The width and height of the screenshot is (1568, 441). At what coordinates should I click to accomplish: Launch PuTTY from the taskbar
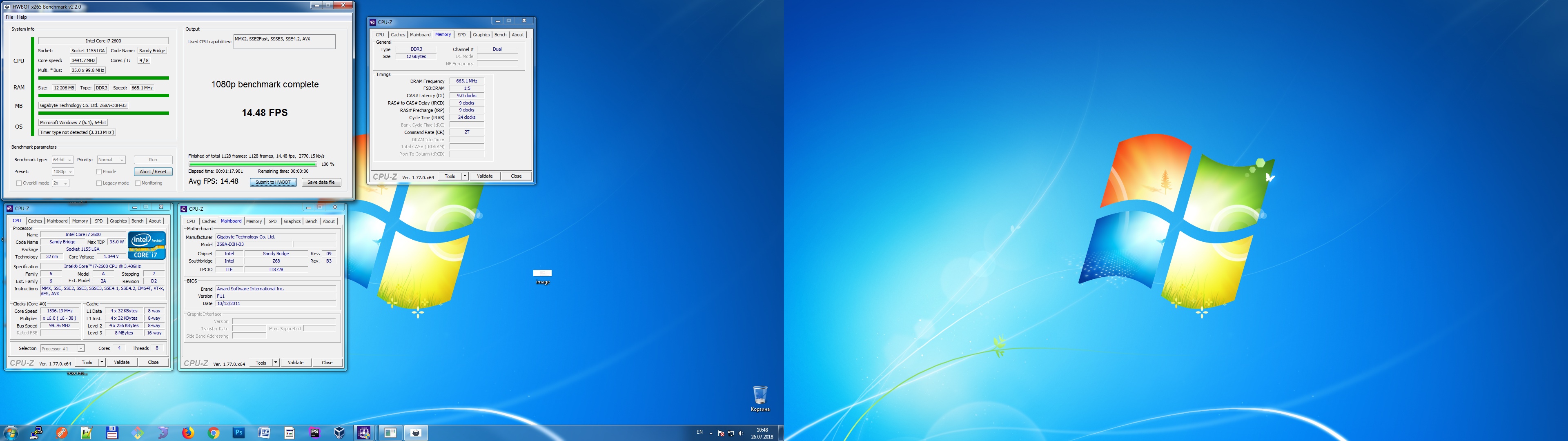point(36,432)
